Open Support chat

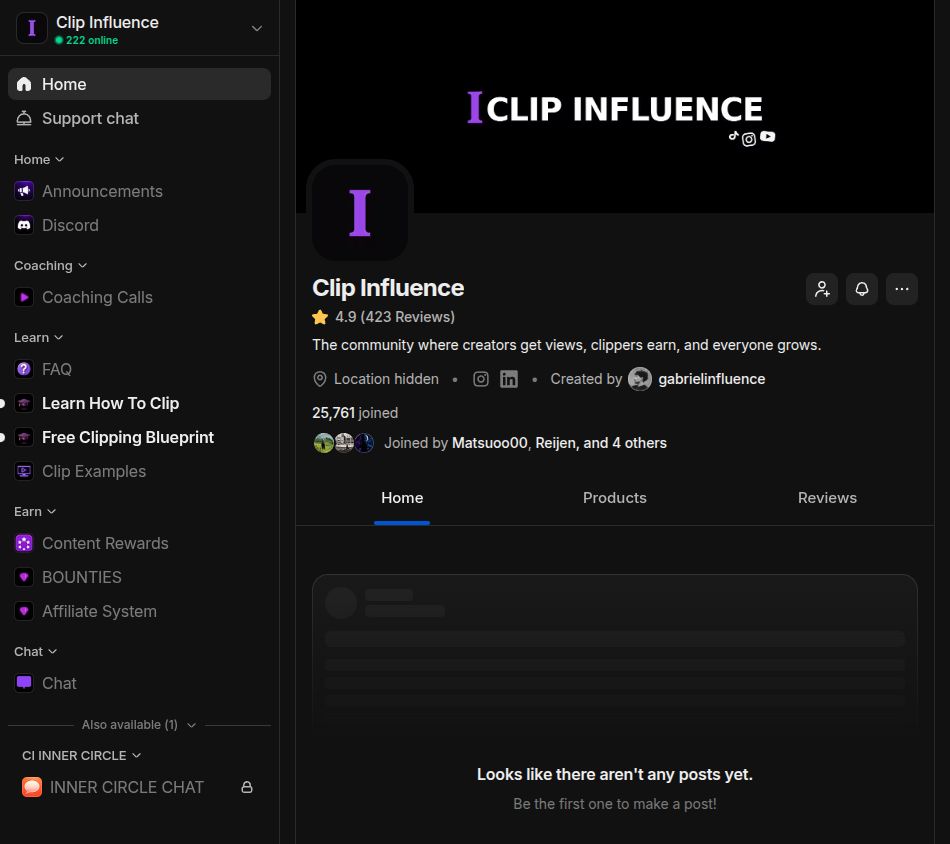point(139,118)
